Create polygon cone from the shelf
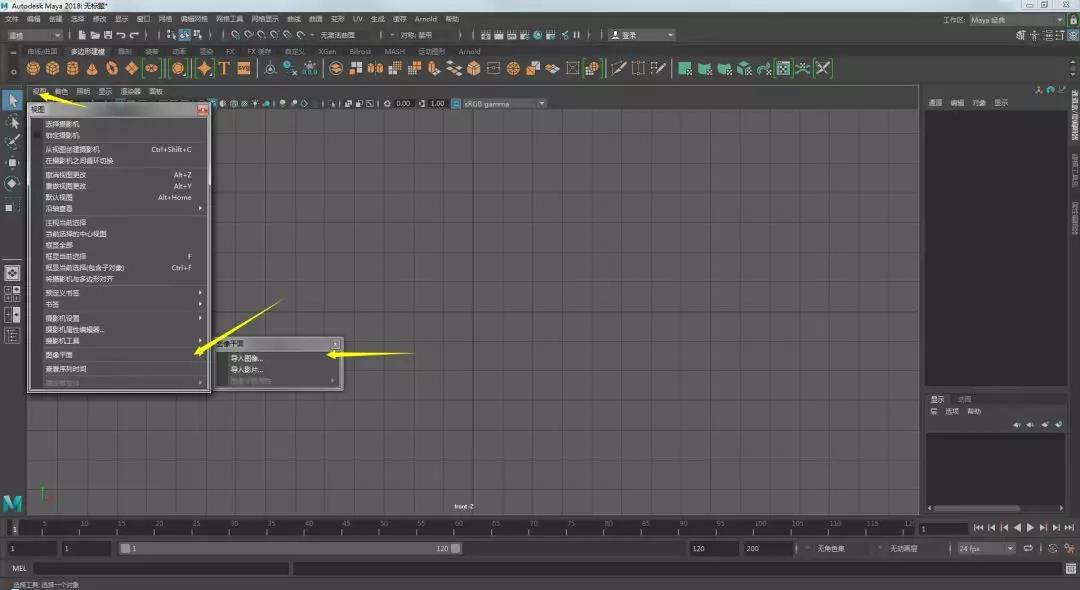 pos(92,69)
